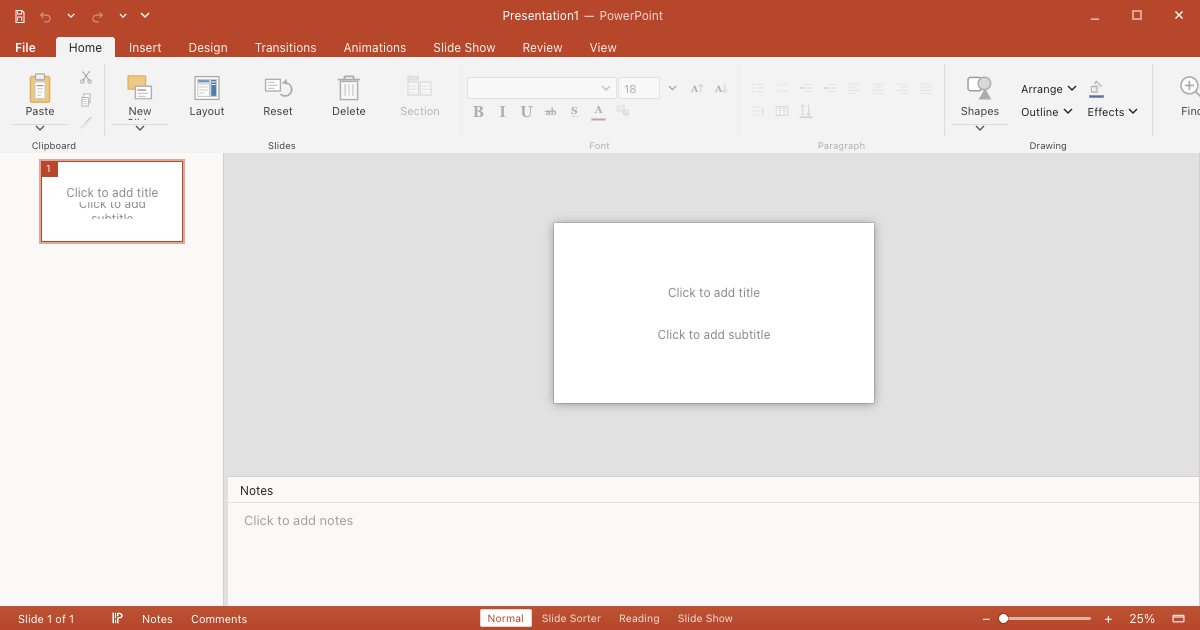Toggle Underline formatting
The image size is (1200, 630).
[526, 111]
